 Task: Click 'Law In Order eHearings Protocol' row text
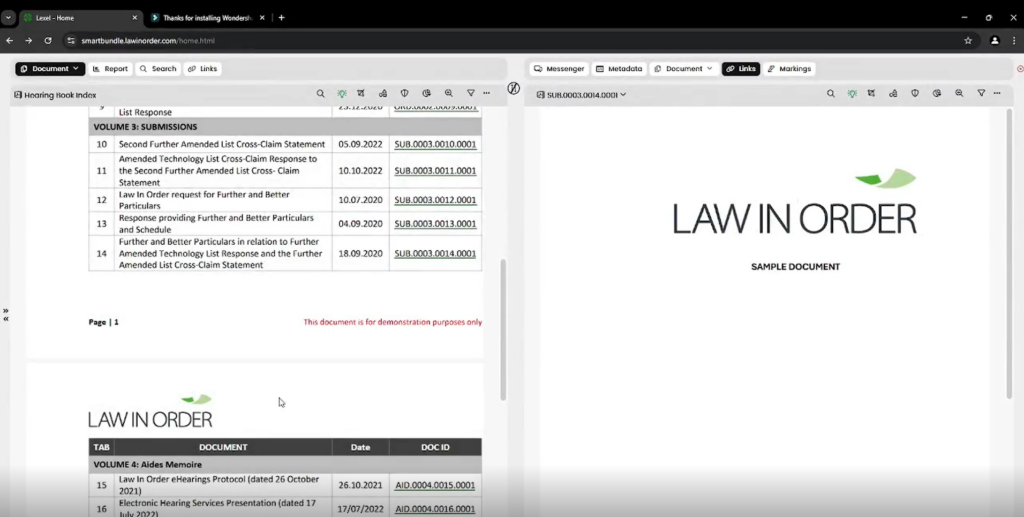click(x=219, y=485)
